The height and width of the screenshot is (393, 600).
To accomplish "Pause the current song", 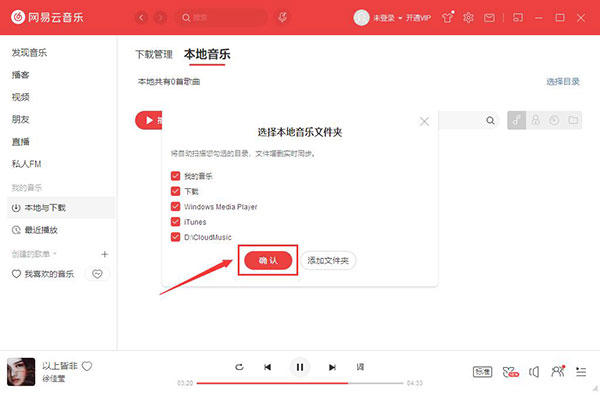I will (300, 367).
